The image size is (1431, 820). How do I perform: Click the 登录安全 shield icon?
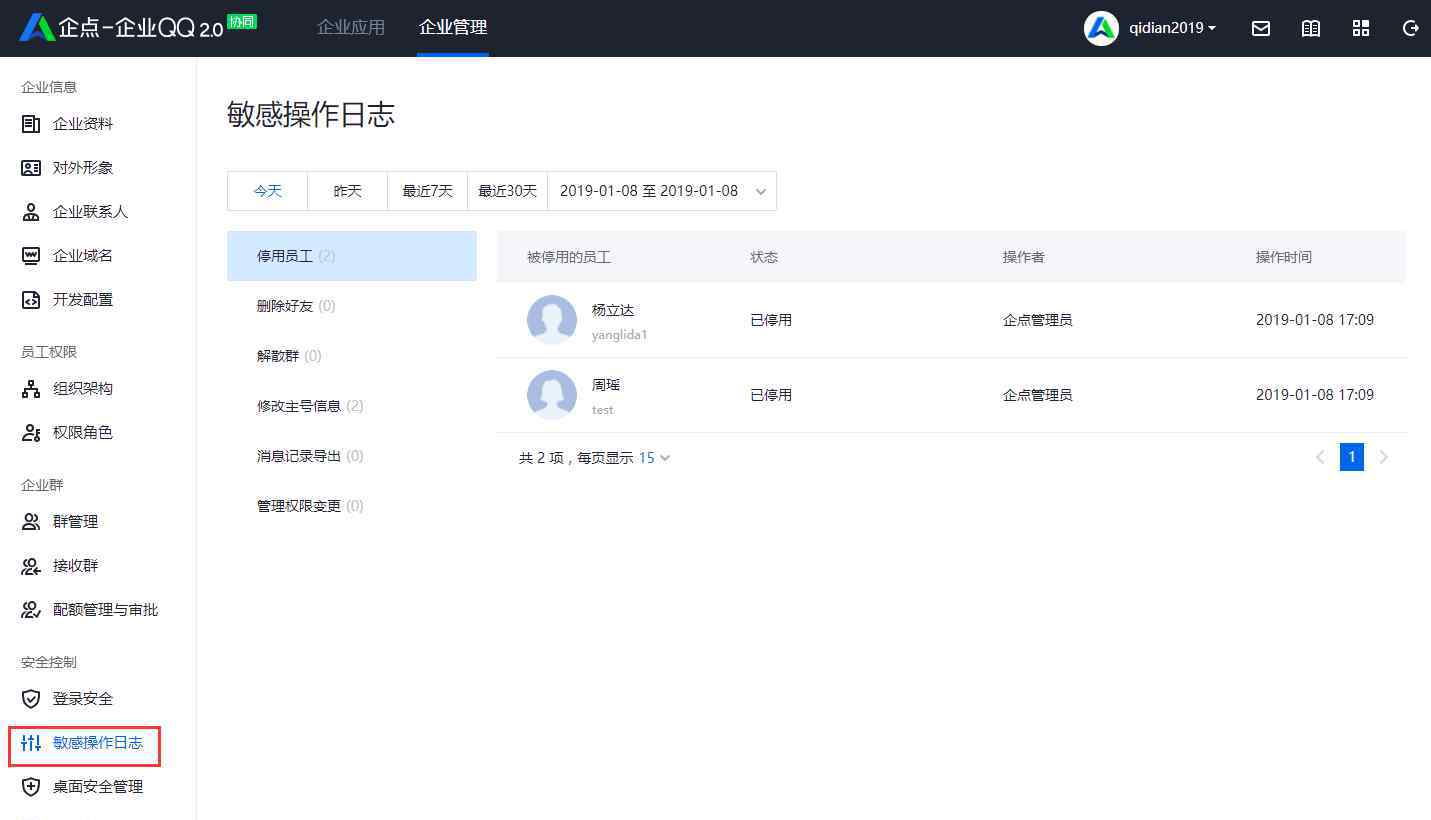click(31, 699)
